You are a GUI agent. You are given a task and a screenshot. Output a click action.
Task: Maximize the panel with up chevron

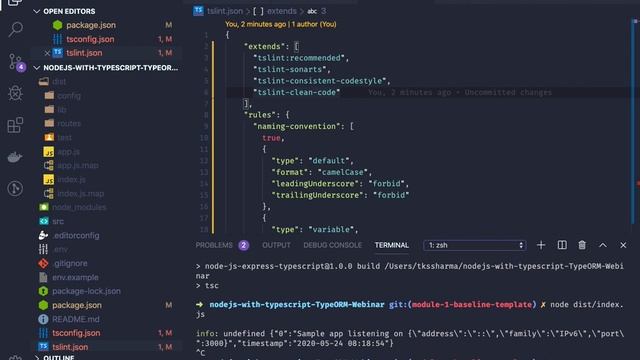[602, 245]
